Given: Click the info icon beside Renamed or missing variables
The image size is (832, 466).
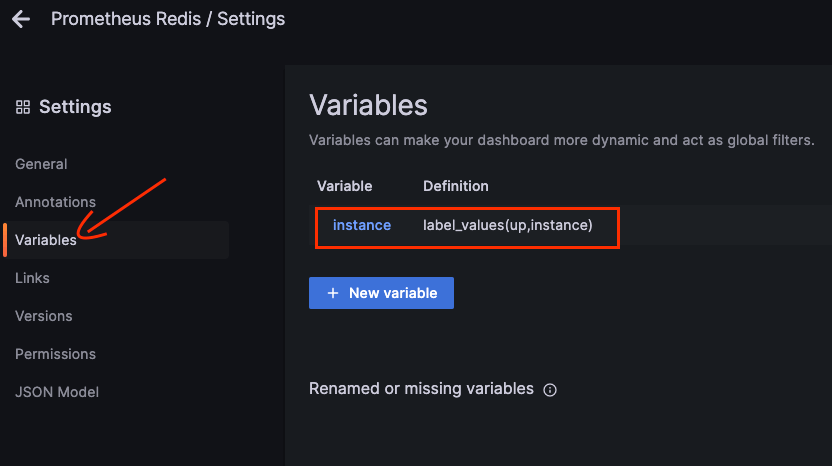Looking at the screenshot, I should (x=549, y=390).
